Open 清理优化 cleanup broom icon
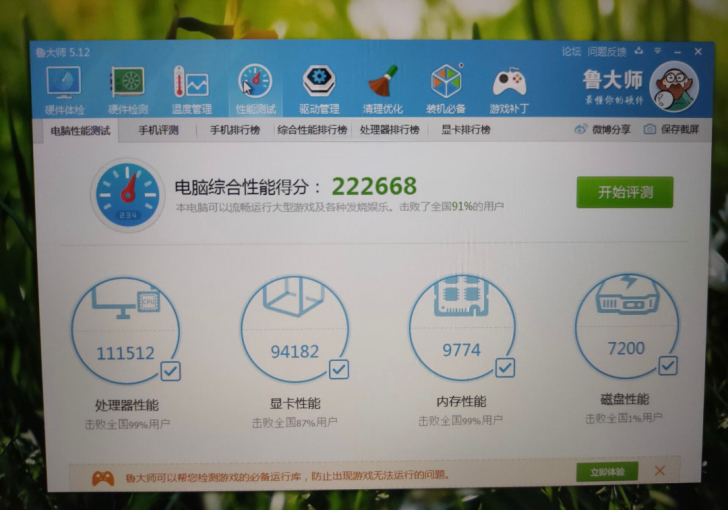Viewport: 728px width, 510px height. pyautogui.click(x=383, y=81)
